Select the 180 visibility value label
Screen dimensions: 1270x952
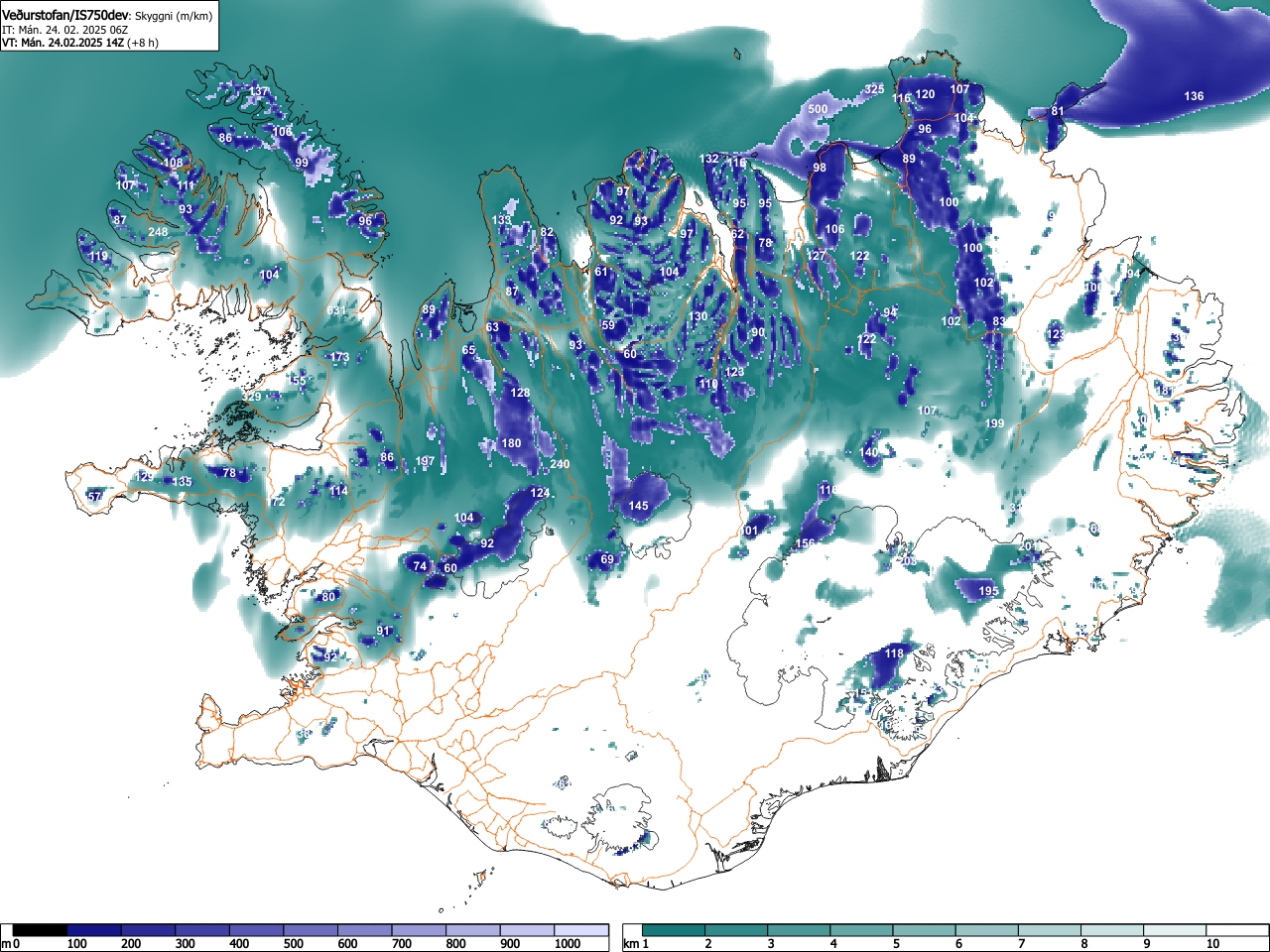(512, 443)
